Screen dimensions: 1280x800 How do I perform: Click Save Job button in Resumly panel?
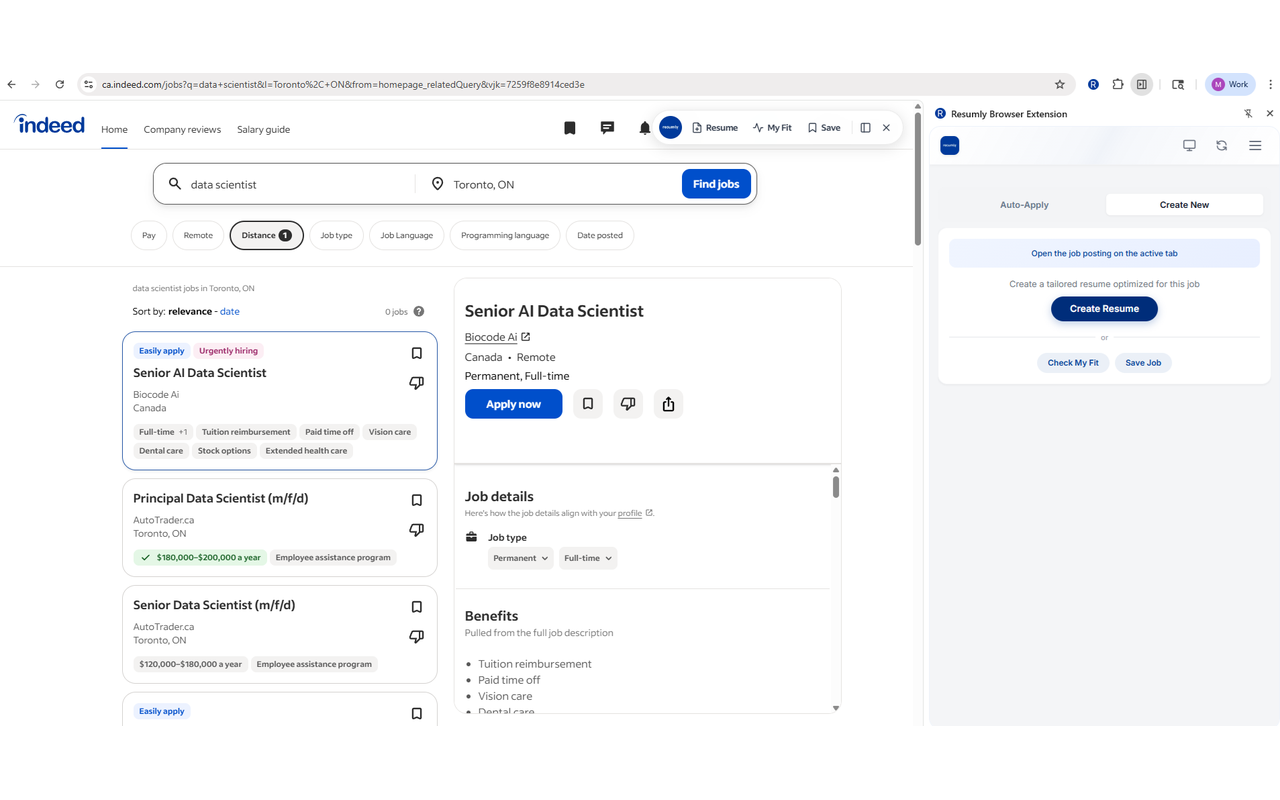[1143, 363]
